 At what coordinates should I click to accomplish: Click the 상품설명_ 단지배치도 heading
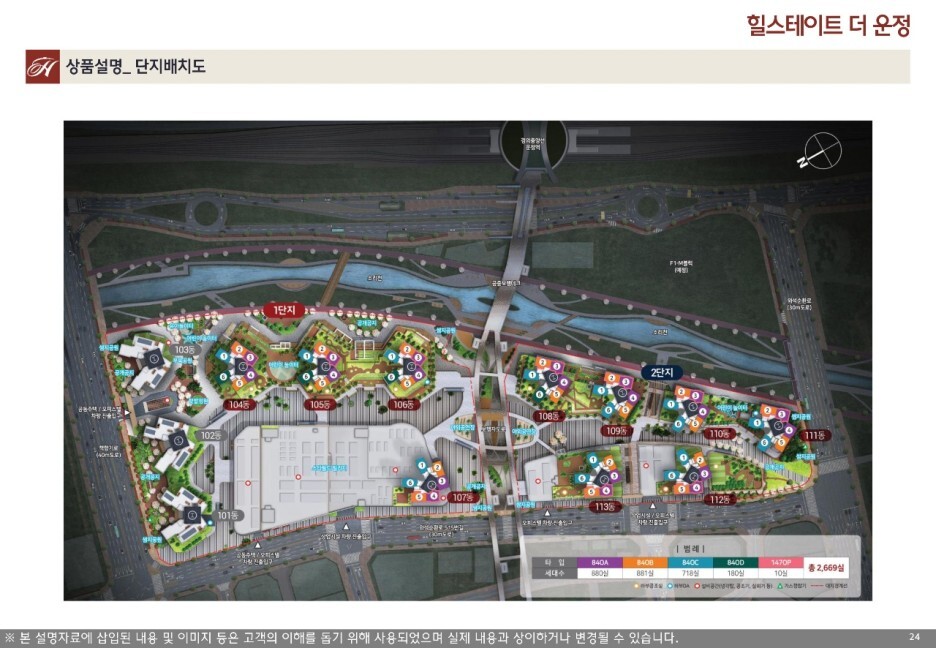coord(136,66)
